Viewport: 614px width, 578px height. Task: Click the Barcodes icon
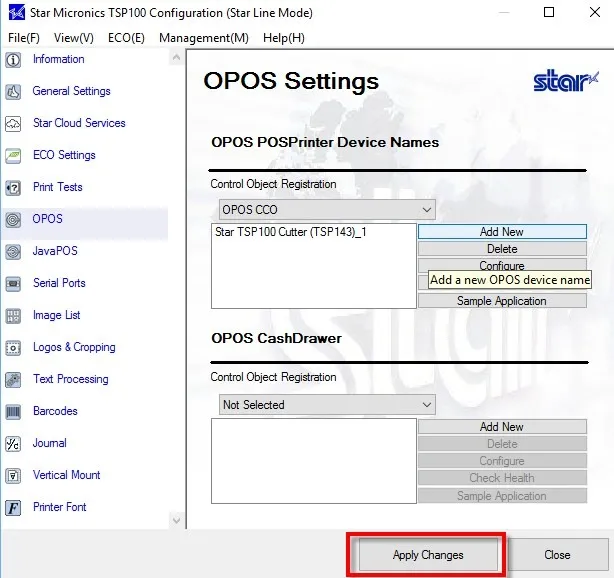pos(13,412)
